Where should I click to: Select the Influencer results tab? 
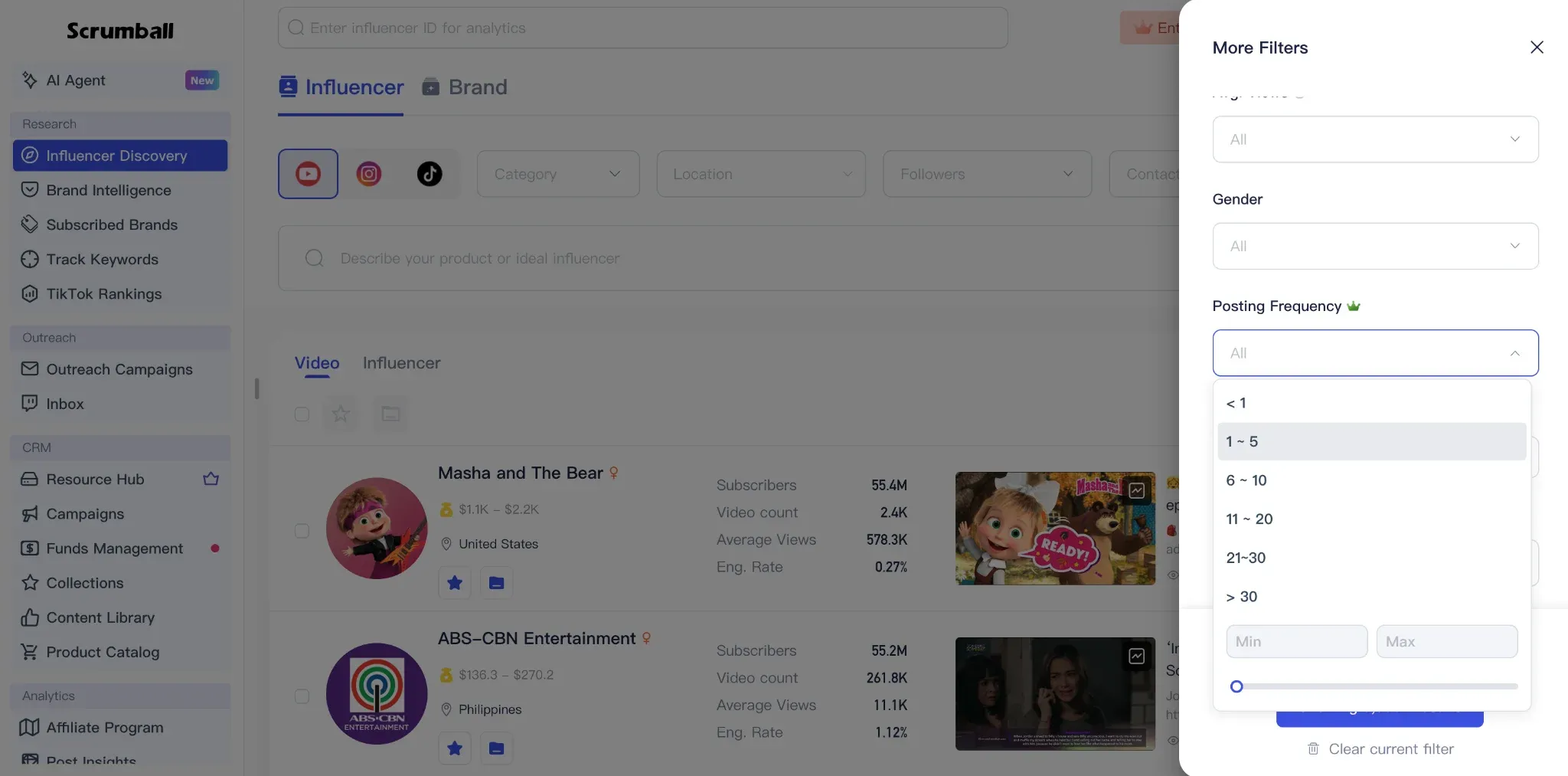tap(401, 363)
